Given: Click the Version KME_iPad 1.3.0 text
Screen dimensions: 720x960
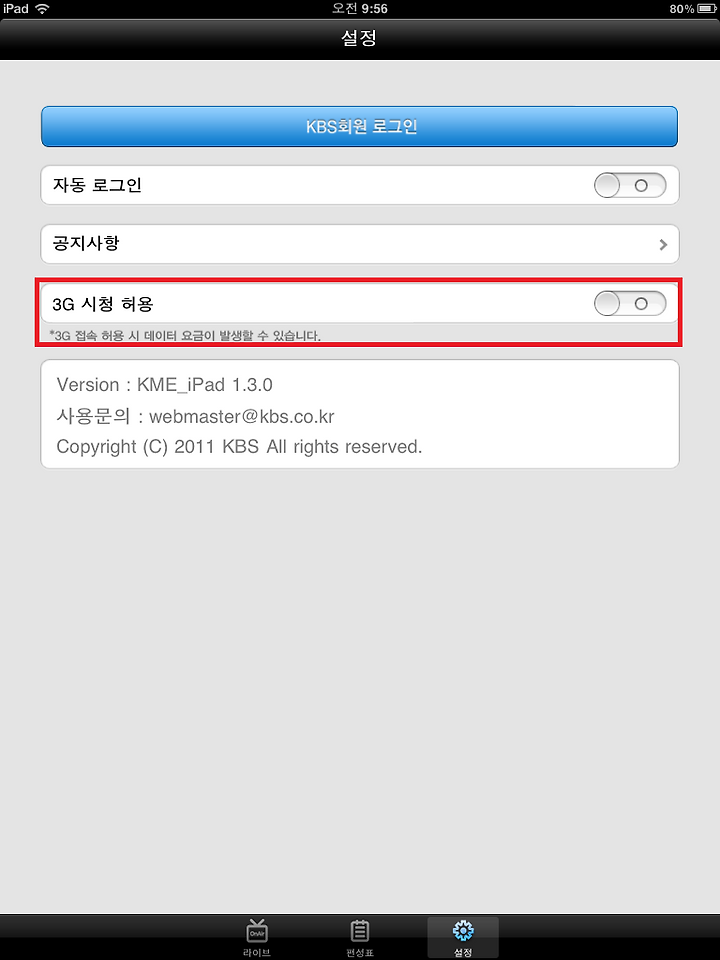Looking at the screenshot, I should (165, 384).
